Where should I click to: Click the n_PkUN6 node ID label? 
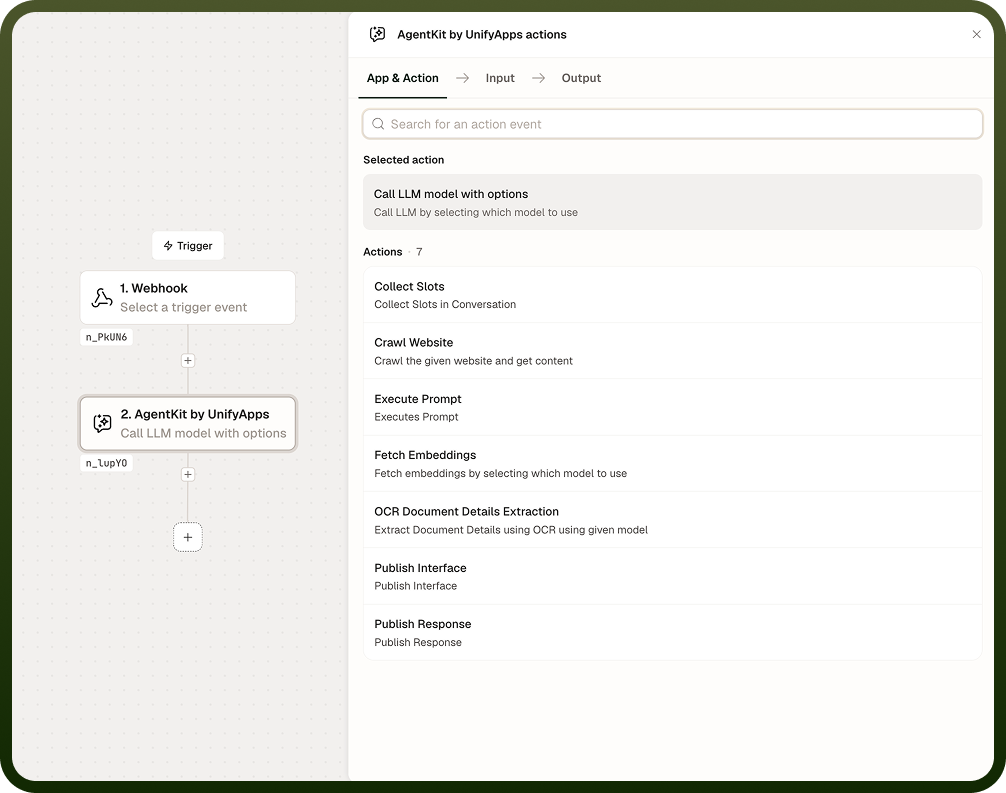(x=107, y=337)
